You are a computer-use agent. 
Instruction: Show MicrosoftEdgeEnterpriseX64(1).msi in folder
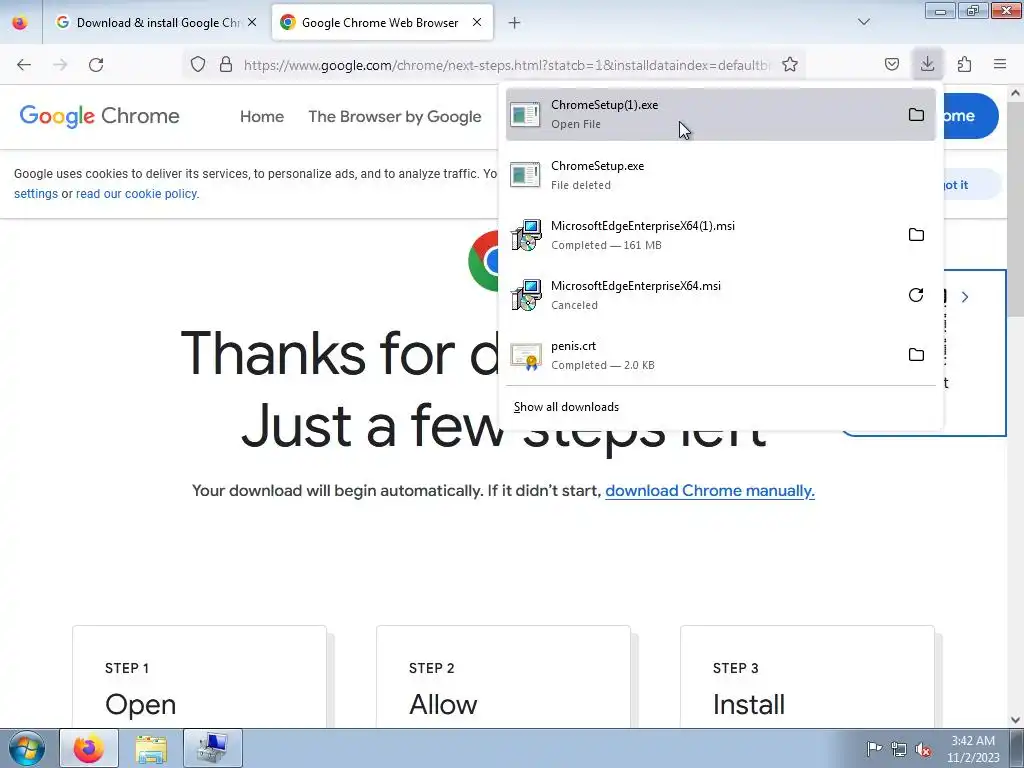pyautogui.click(x=916, y=234)
